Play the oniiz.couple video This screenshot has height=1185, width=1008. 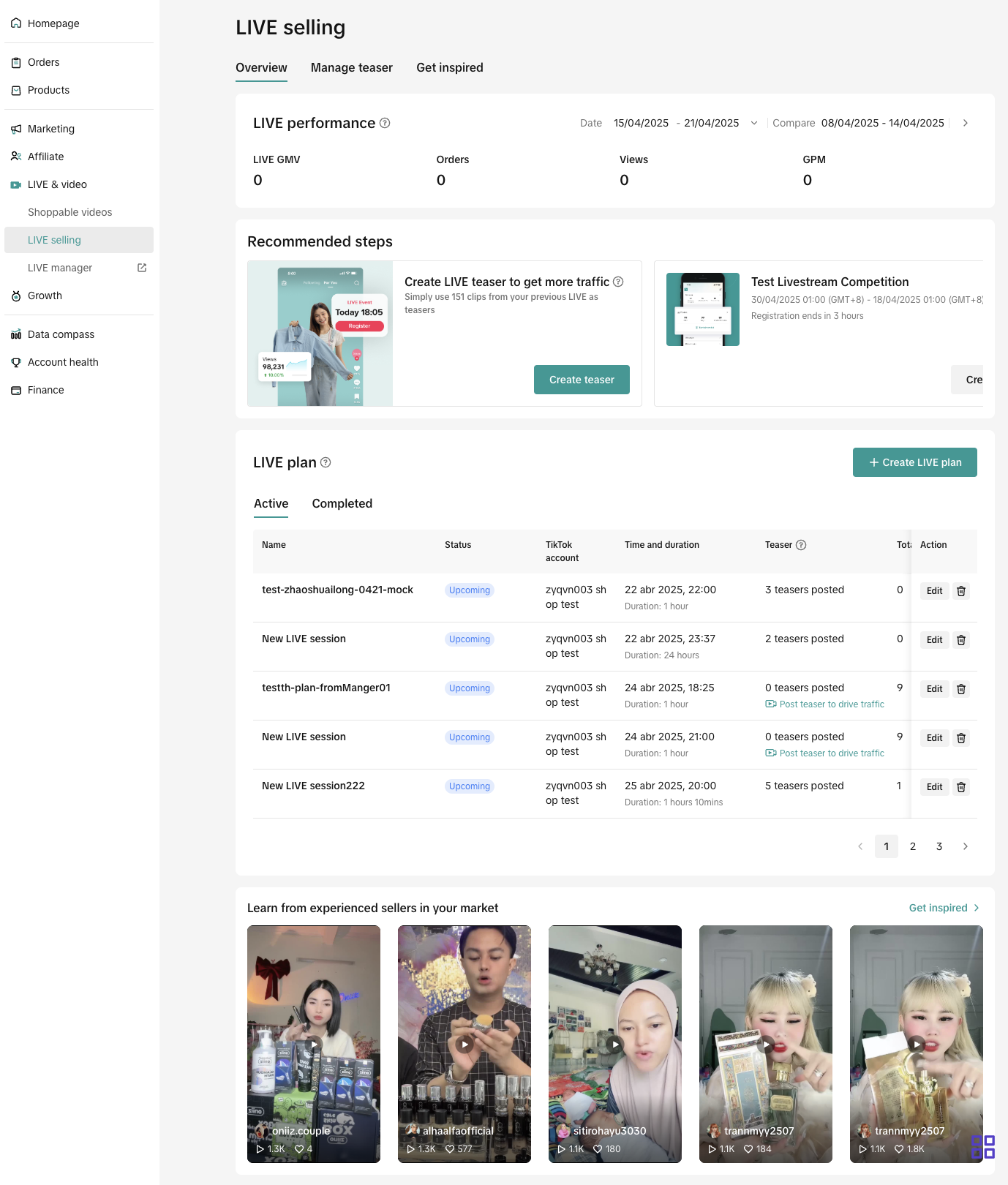coord(314,1044)
